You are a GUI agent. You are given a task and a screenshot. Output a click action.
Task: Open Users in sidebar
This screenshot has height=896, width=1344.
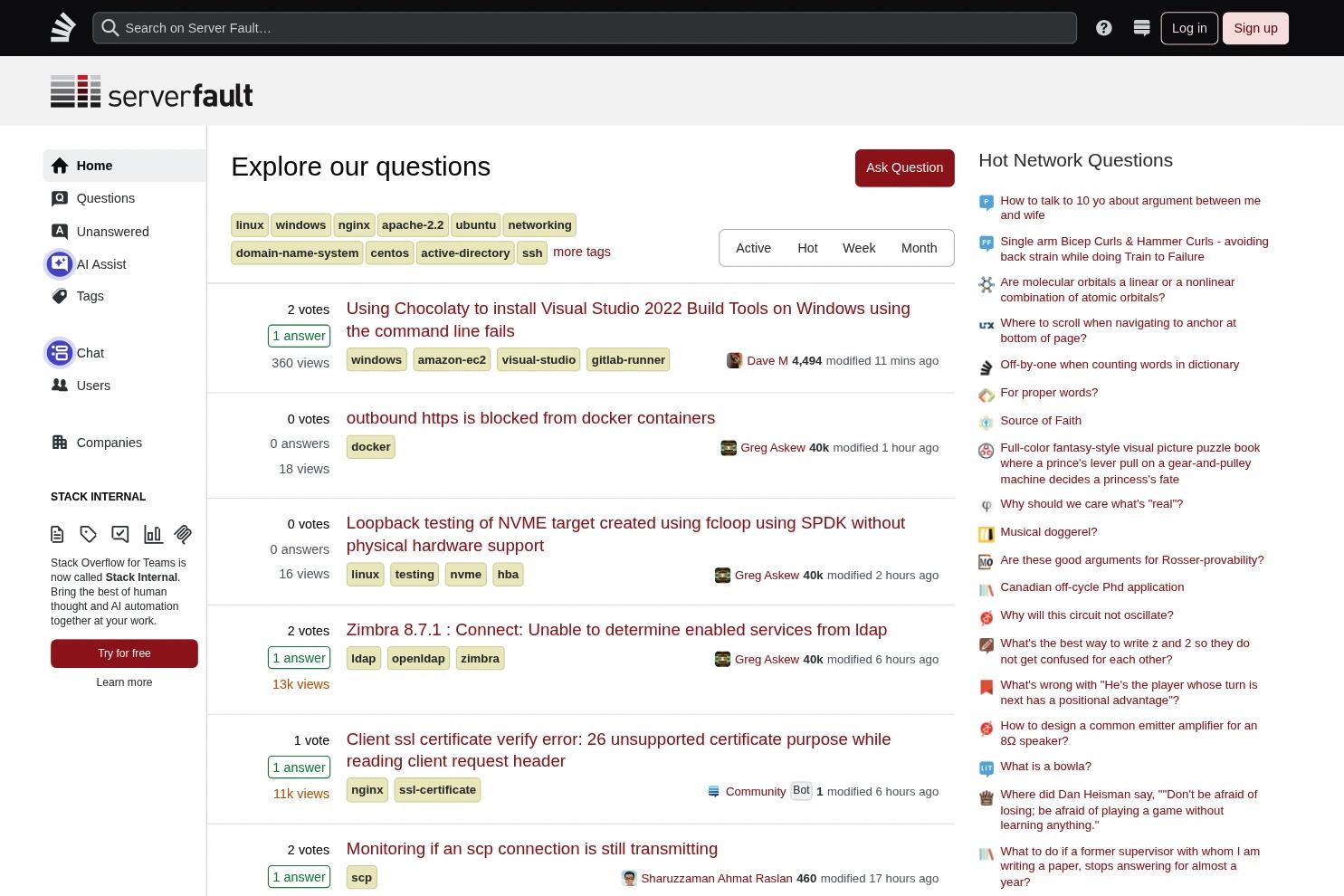[124, 386]
